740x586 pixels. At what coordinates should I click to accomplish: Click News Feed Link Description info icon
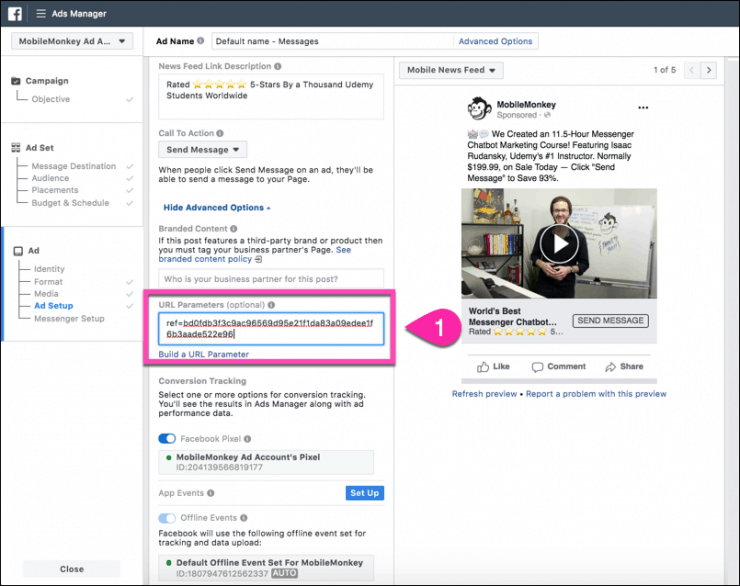[278, 67]
